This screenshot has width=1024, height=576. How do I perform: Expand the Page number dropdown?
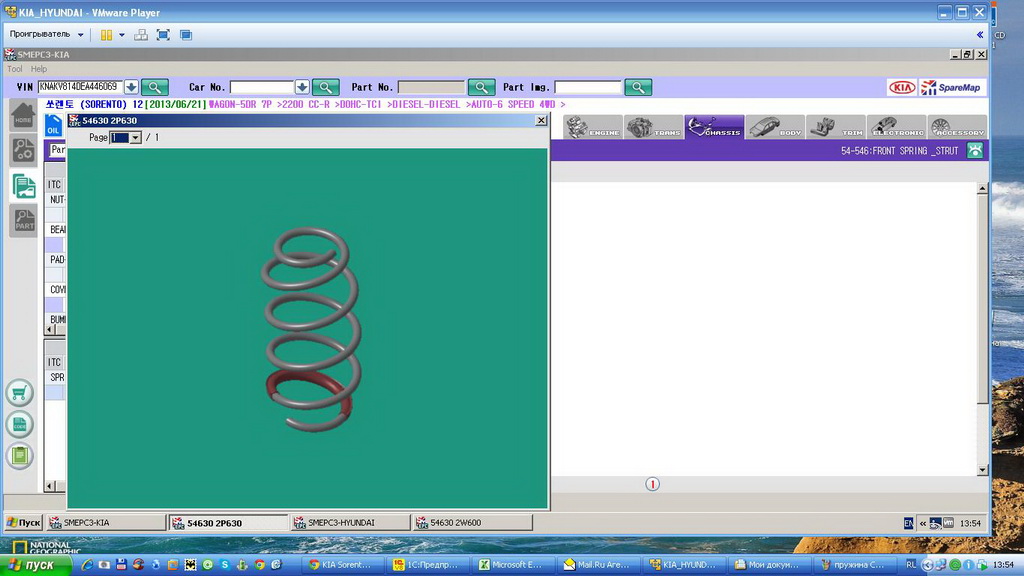pyautogui.click(x=135, y=138)
